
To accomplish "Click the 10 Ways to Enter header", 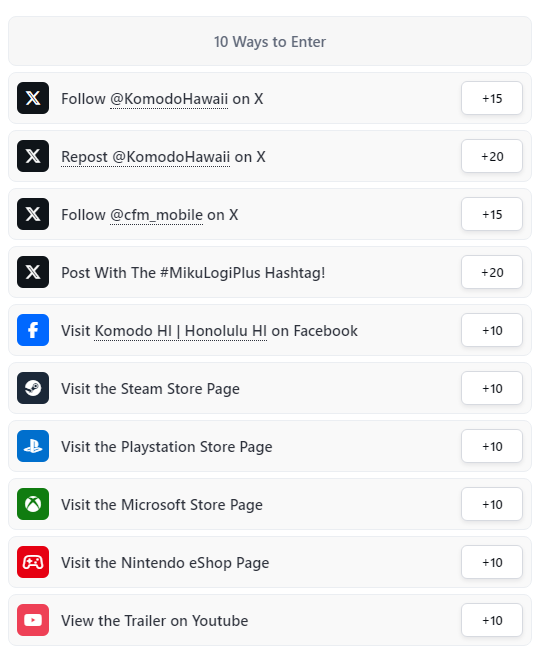I will click(x=270, y=41).
